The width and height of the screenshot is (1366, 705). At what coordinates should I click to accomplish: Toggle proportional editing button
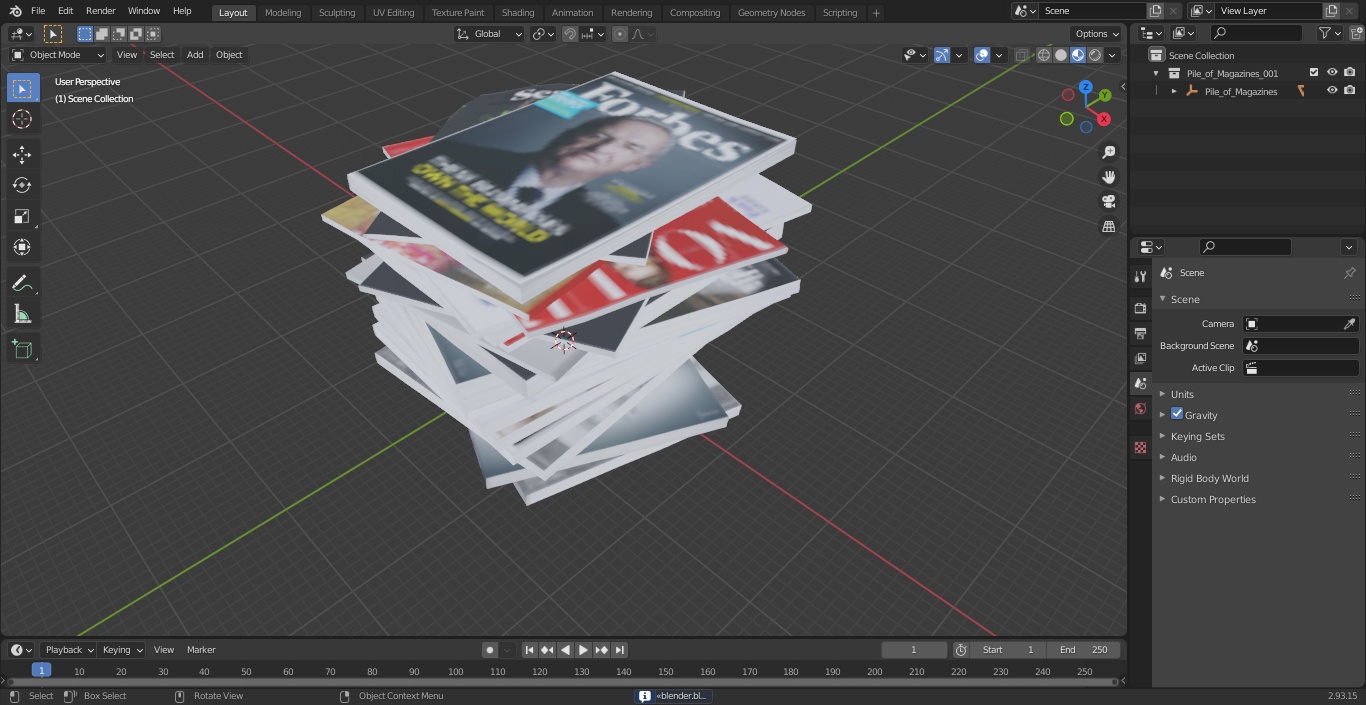click(x=620, y=34)
